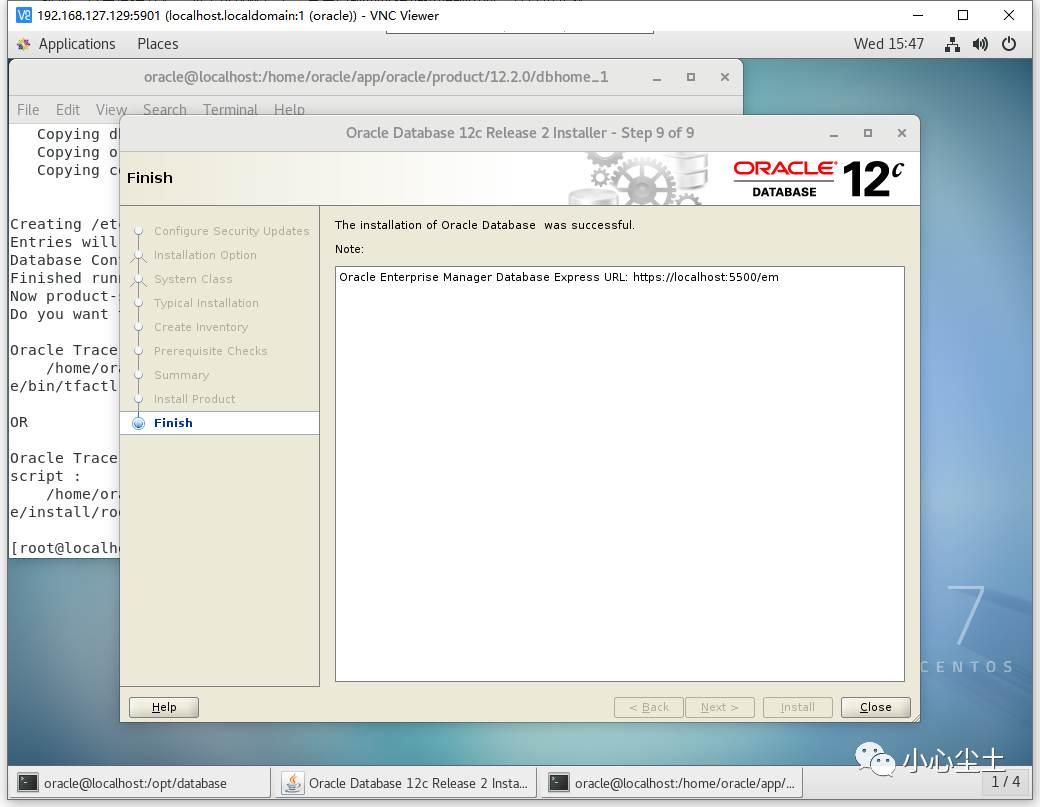Close the Oracle installer window via X
Viewport: 1040px width, 807px height.
tap(901, 133)
